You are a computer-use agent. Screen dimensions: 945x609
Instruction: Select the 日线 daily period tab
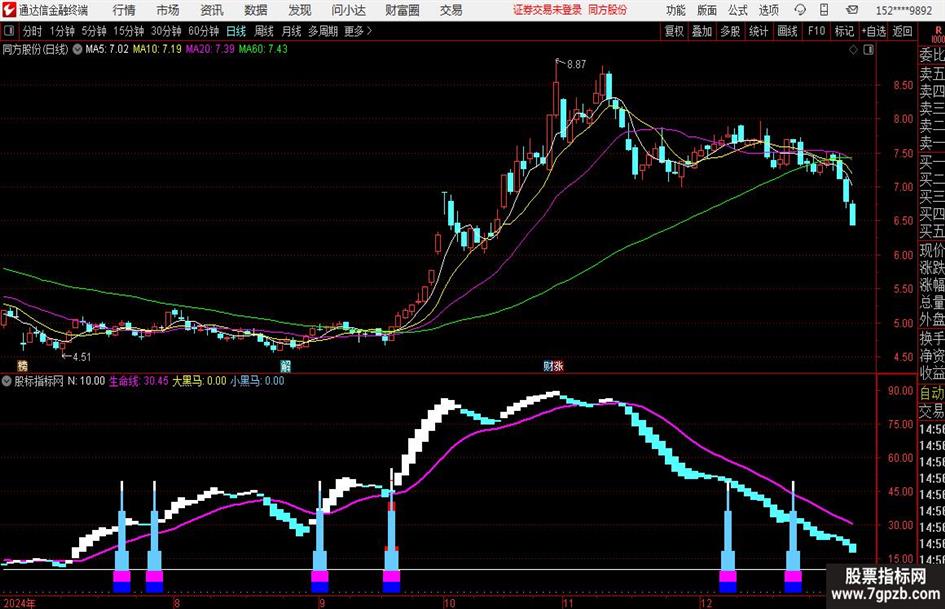[x=236, y=31]
